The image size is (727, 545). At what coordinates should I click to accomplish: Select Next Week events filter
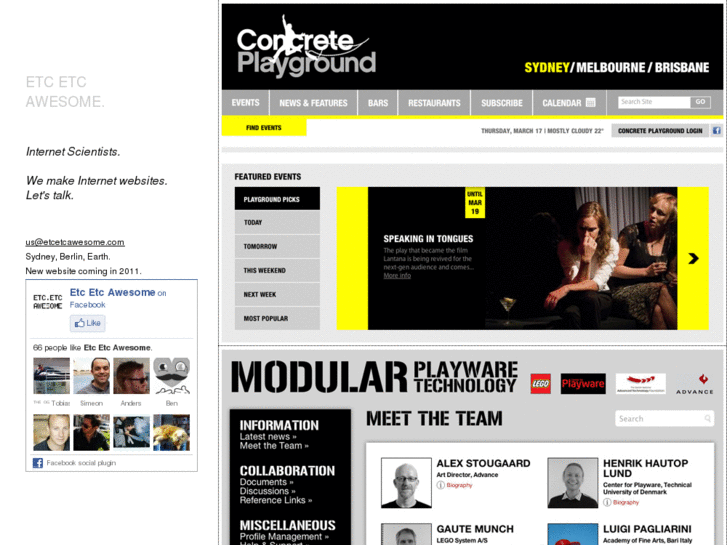point(277,295)
